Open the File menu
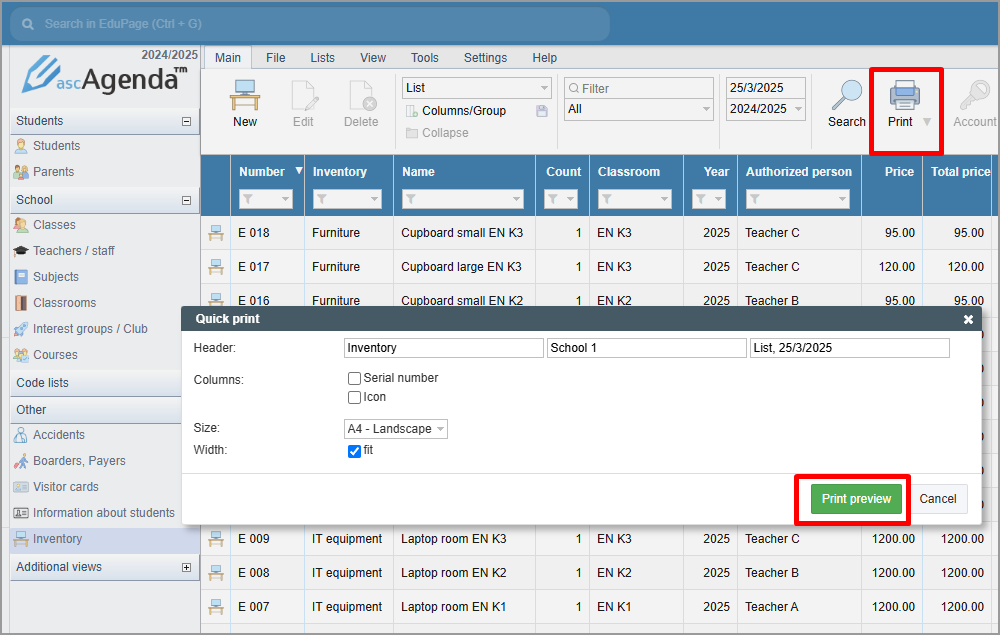This screenshot has width=1000, height=635. pos(276,57)
